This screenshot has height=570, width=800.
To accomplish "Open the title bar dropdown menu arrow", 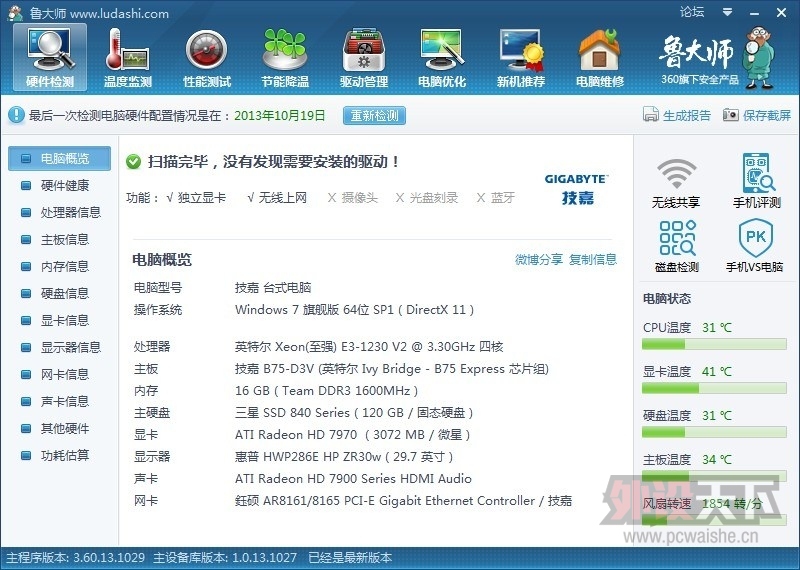I will (x=728, y=12).
